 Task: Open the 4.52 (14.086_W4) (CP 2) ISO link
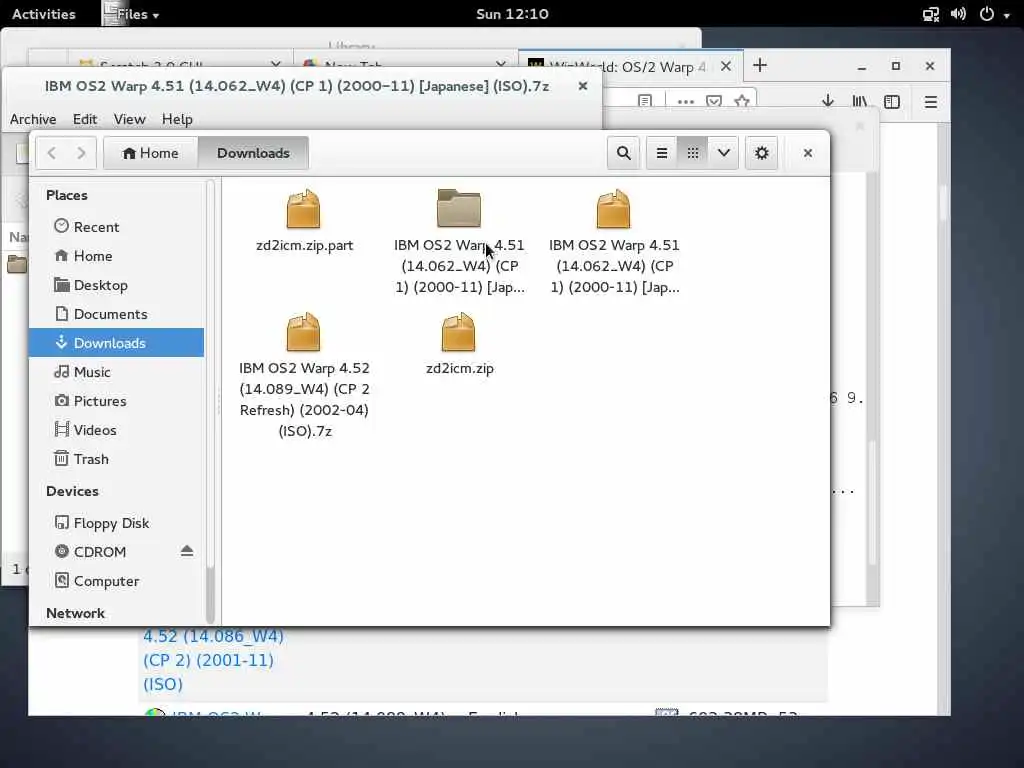coord(213,660)
